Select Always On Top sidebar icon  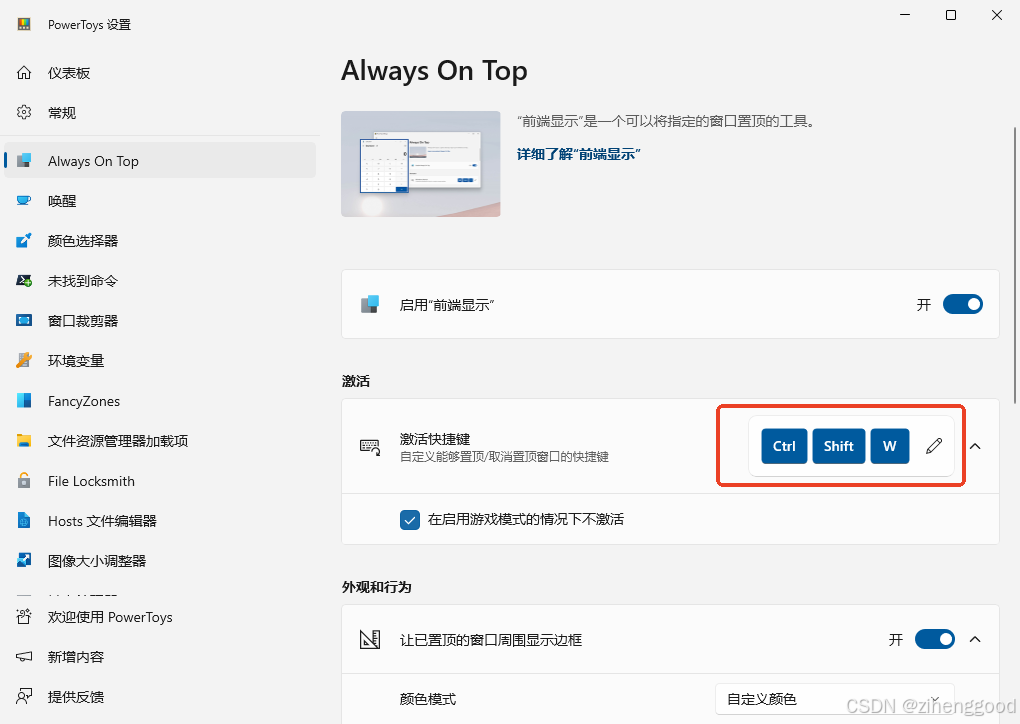(24, 161)
